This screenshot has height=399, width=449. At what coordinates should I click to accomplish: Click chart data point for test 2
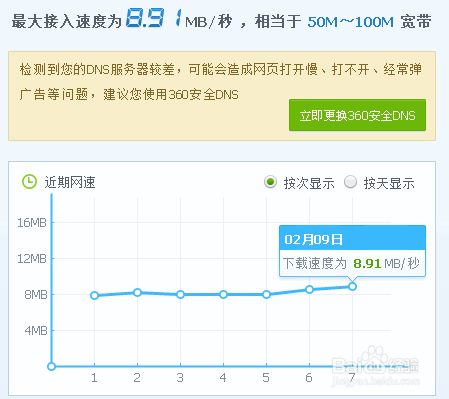coord(137,292)
